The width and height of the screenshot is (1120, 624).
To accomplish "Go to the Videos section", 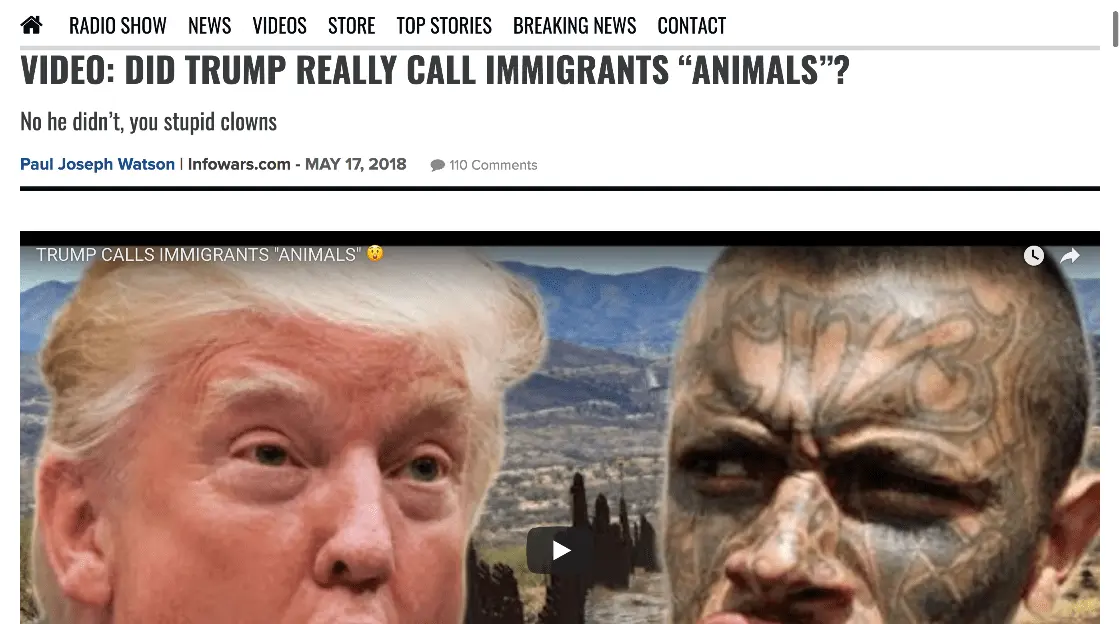I will (279, 26).
